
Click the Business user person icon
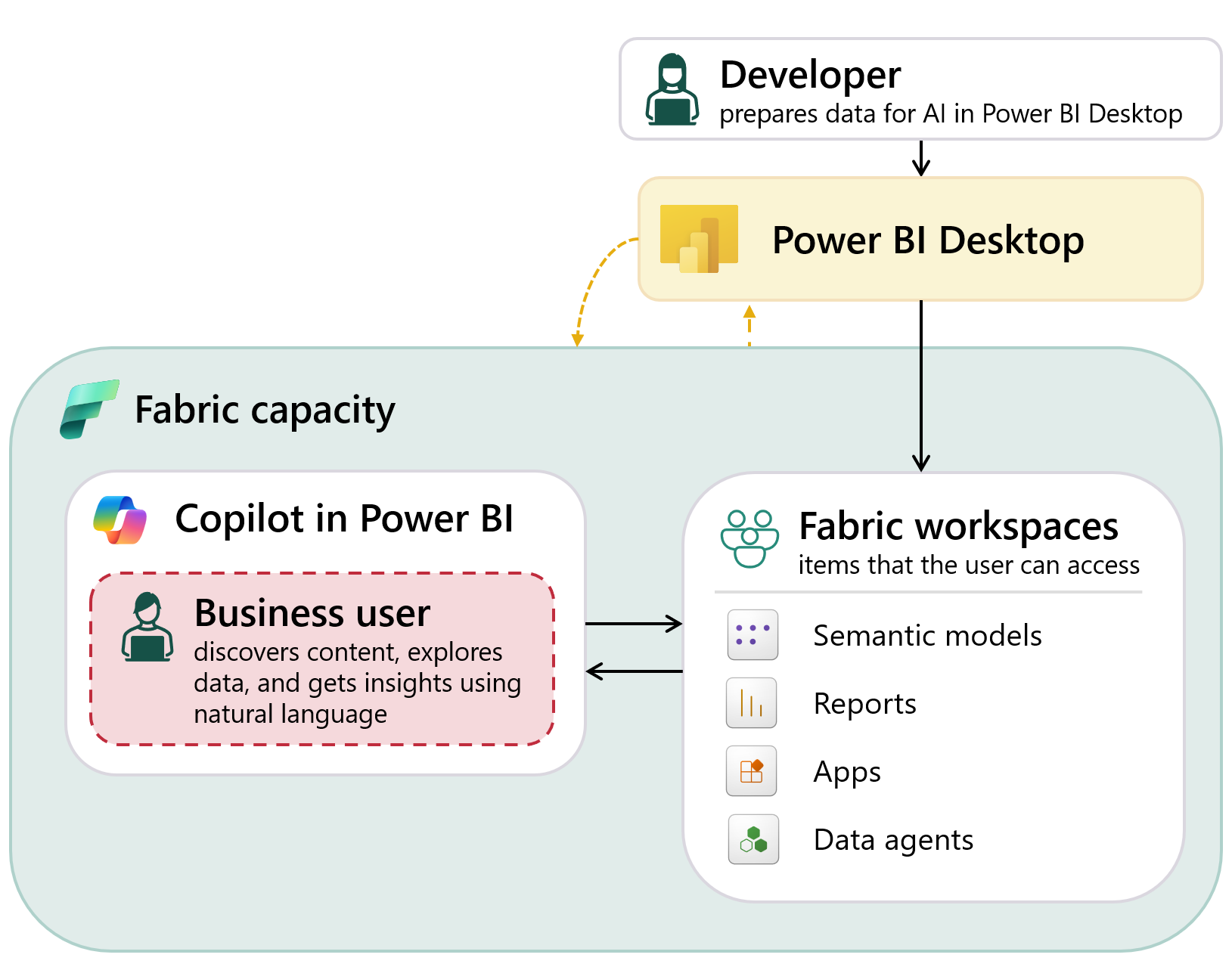click(147, 627)
